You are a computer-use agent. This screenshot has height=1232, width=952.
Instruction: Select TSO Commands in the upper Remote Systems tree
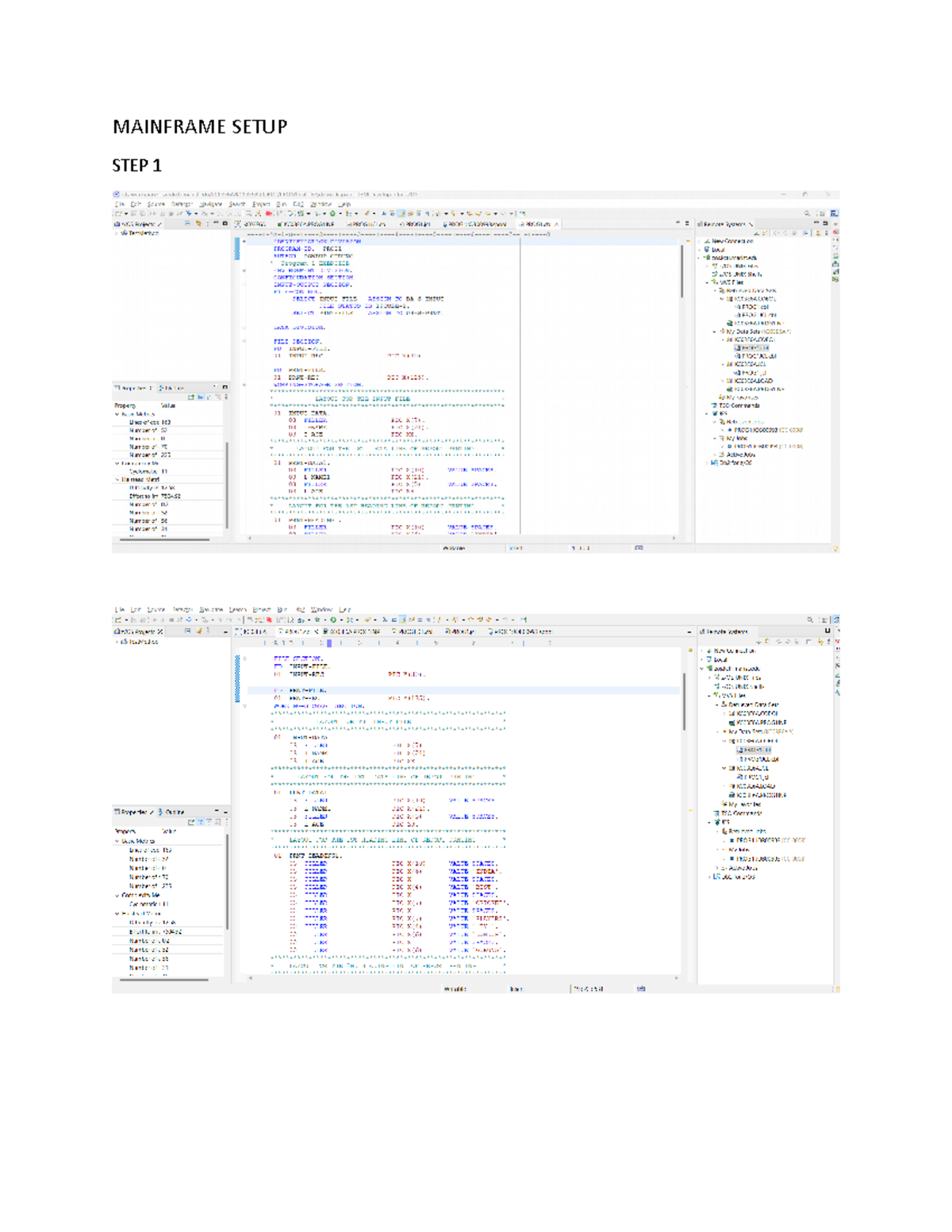(x=739, y=405)
